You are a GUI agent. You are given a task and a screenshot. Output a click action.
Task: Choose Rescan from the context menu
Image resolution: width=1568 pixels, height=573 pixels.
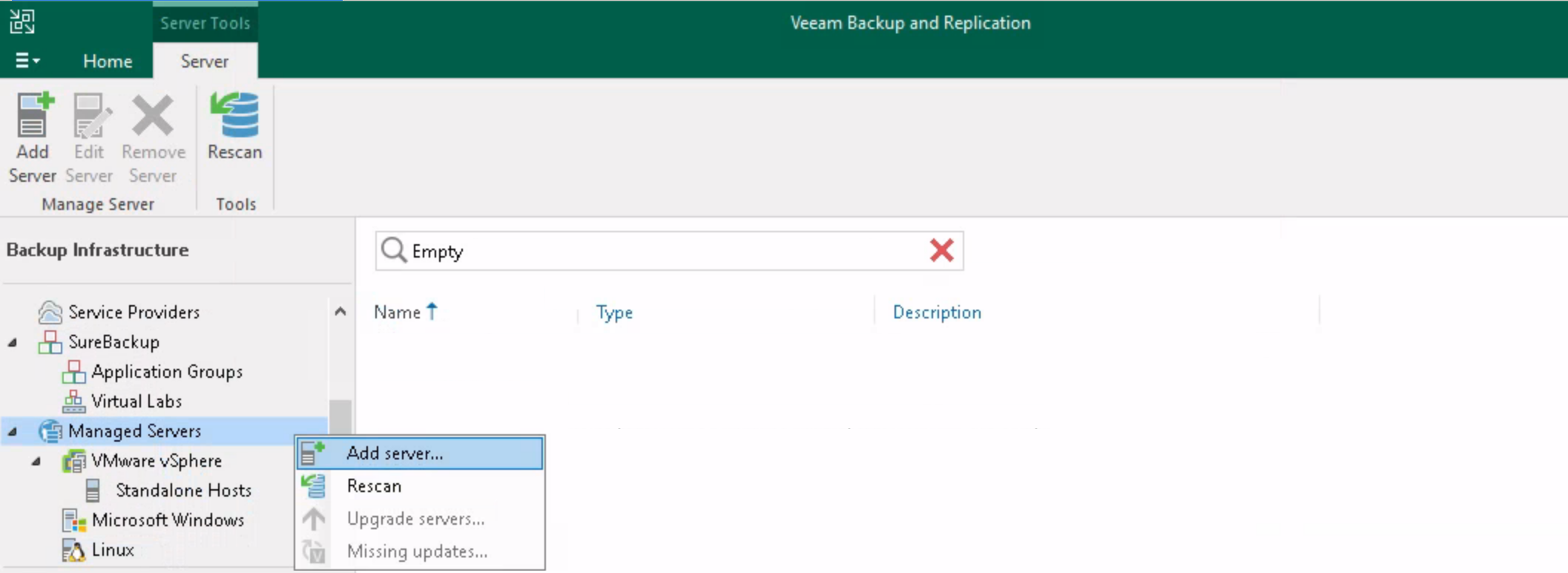coord(420,486)
